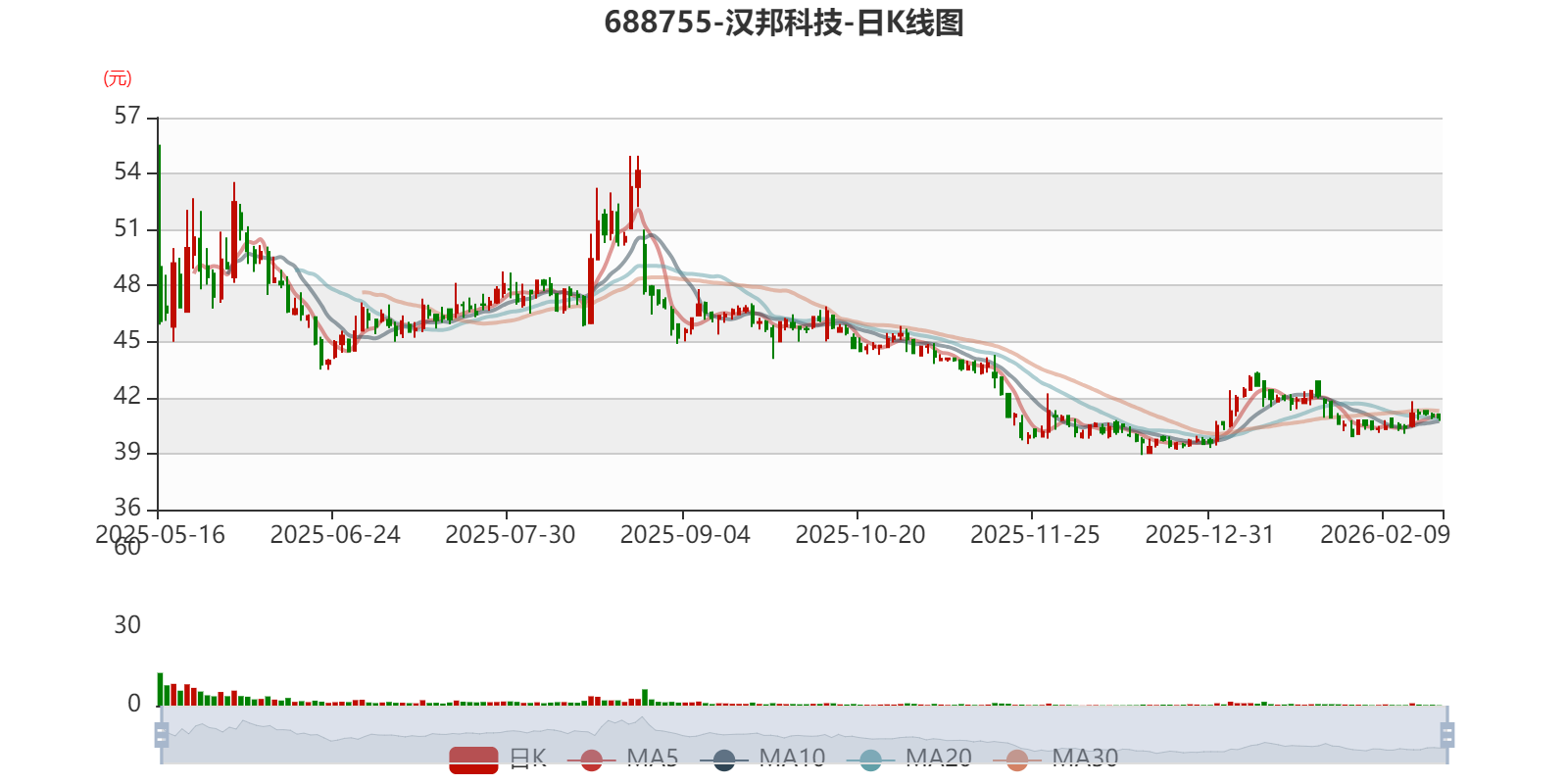This screenshot has height=784, width=1568.
Task: Select the 2025-11-25 date axis label
Action: (1035, 535)
